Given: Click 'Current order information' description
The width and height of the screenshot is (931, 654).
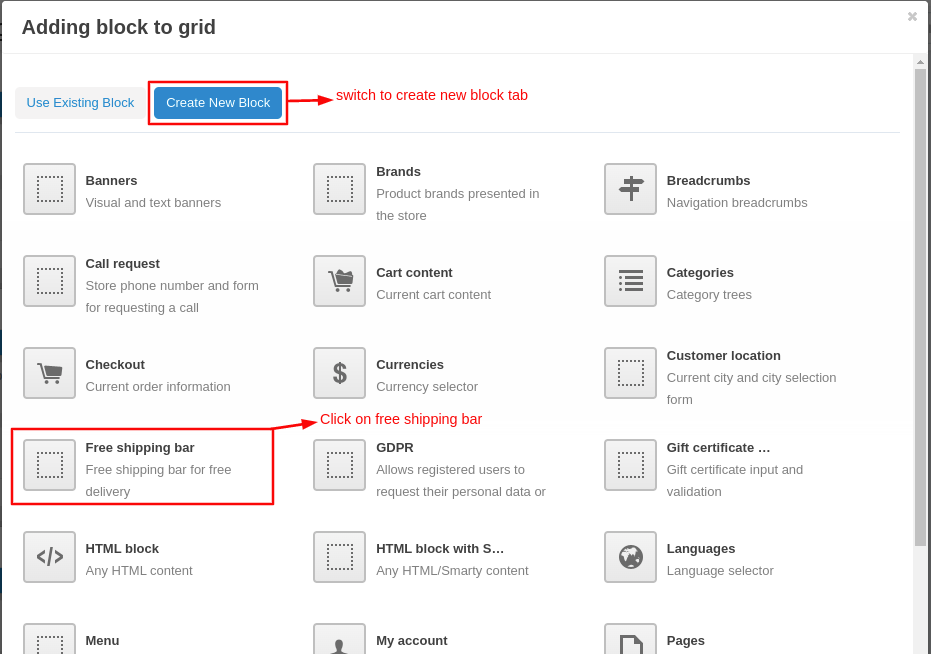Looking at the screenshot, I should coord(158,387).
